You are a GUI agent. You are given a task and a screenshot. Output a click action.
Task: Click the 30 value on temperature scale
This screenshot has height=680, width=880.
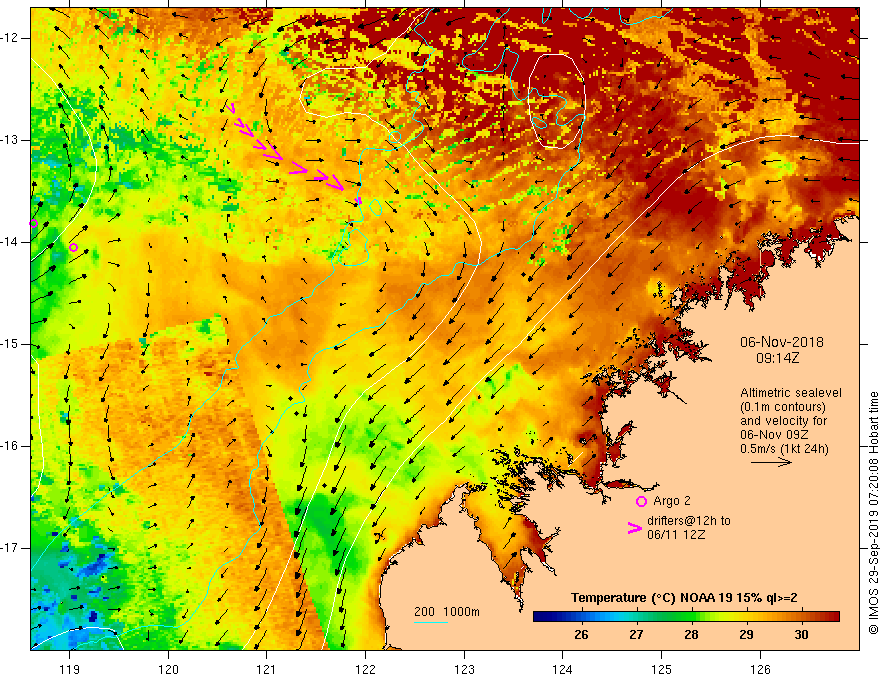[801, 635]
